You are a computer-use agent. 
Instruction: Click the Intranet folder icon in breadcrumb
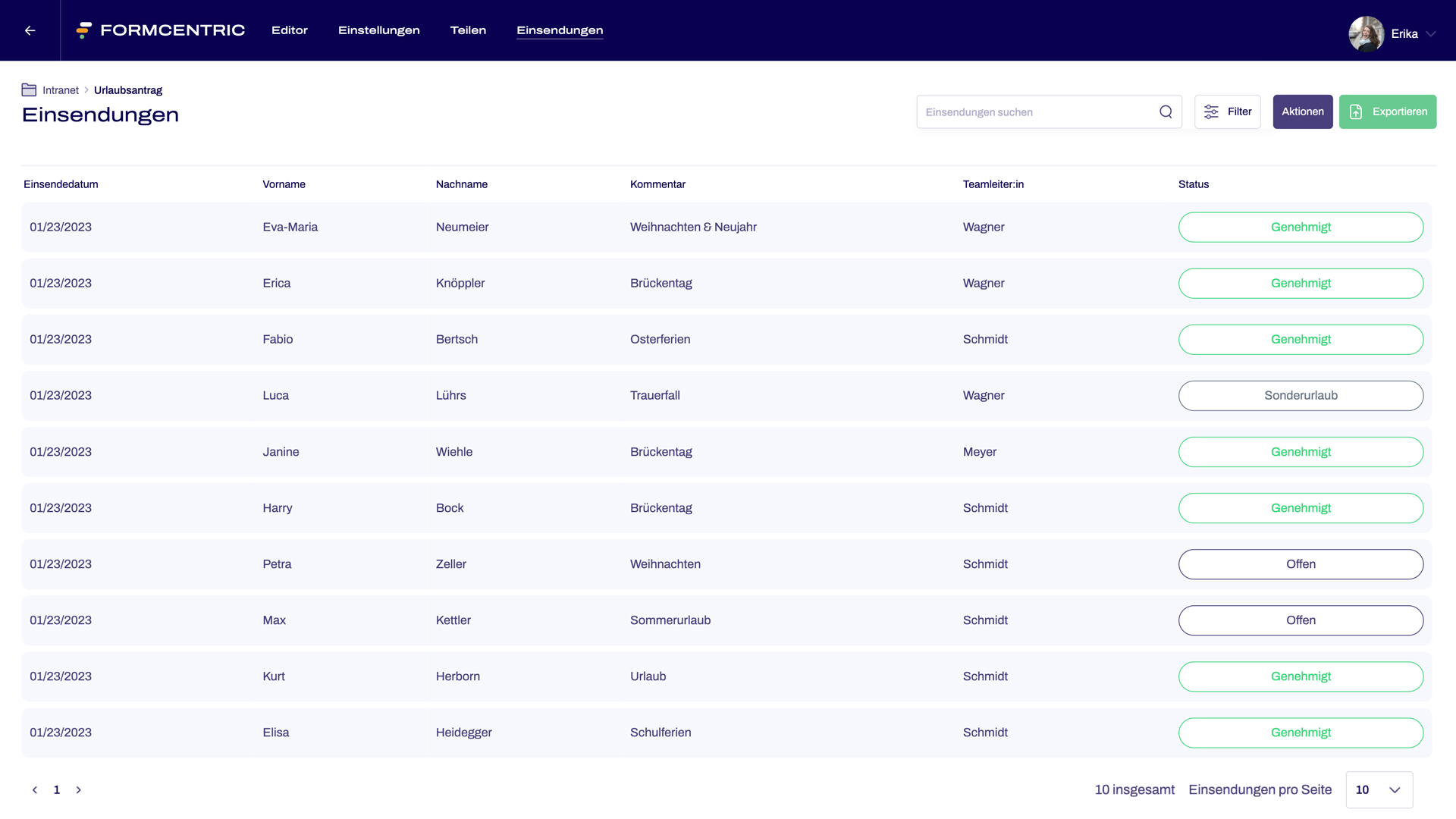coord(29,90)
